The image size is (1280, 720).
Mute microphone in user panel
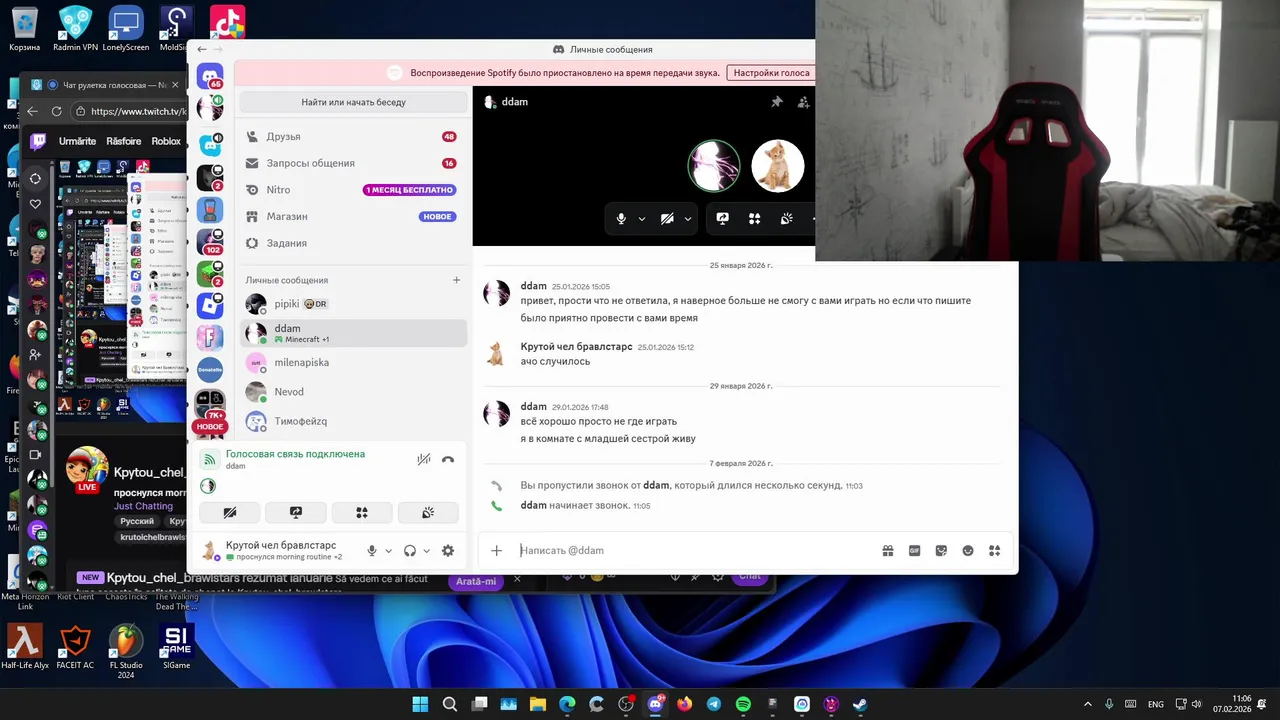[372, 551]
